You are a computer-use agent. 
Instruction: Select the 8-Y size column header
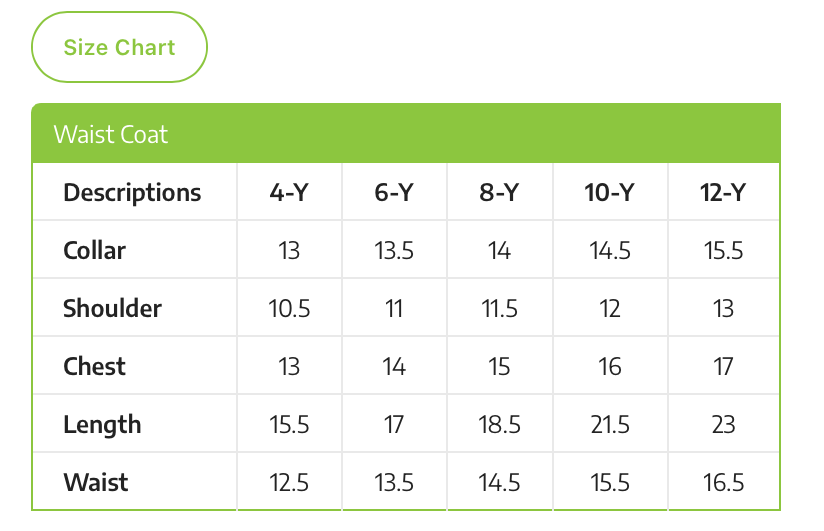point(499,192)
